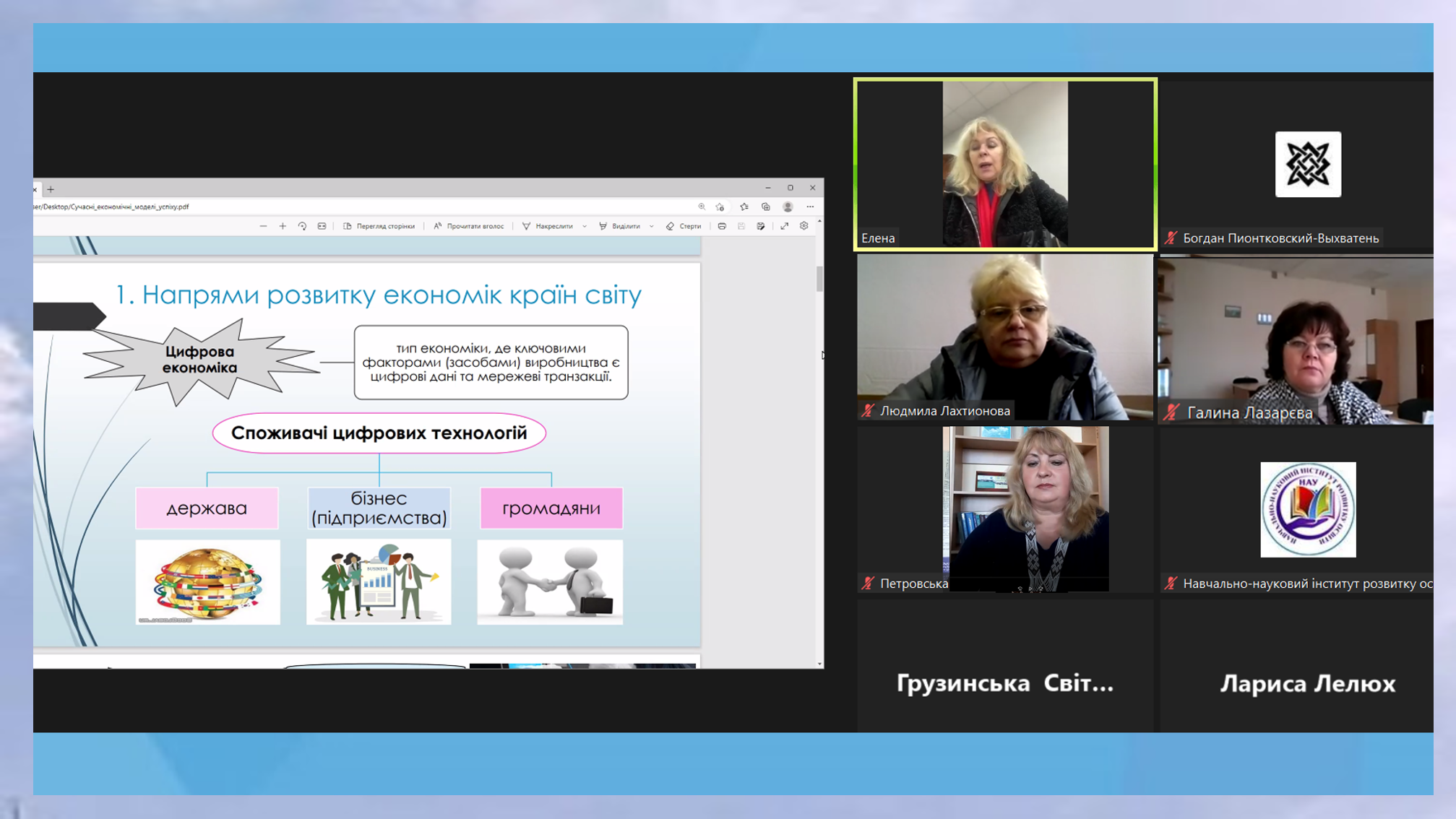Open a new browser tab

(x=51, y=189)
